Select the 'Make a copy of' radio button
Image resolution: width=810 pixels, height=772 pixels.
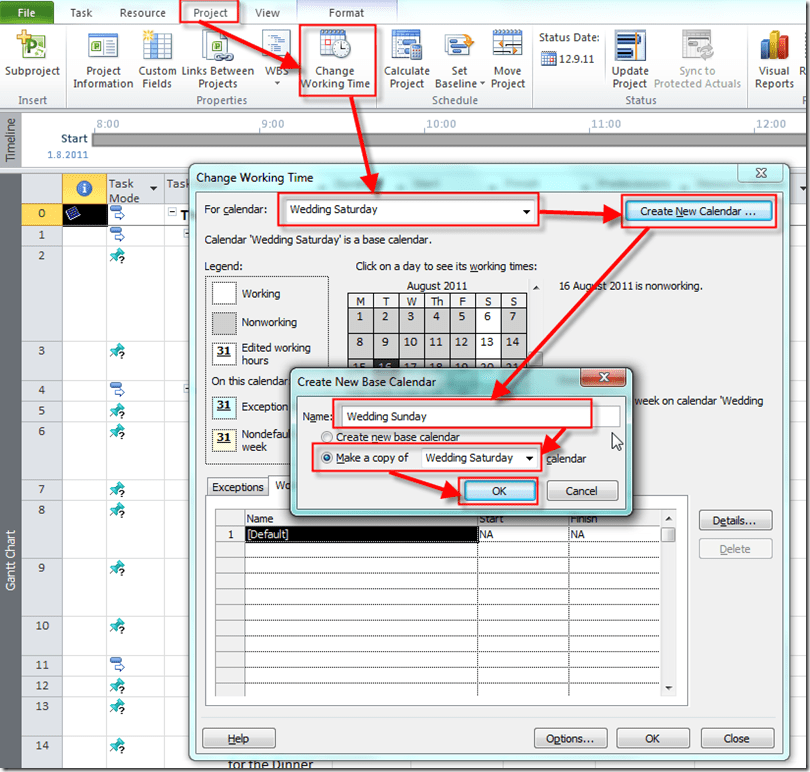pyautogui.click(x=326, y=458)
